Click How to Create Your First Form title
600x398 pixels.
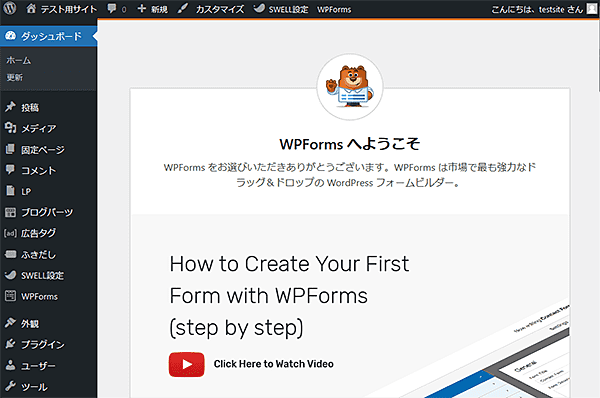point(289,295)
